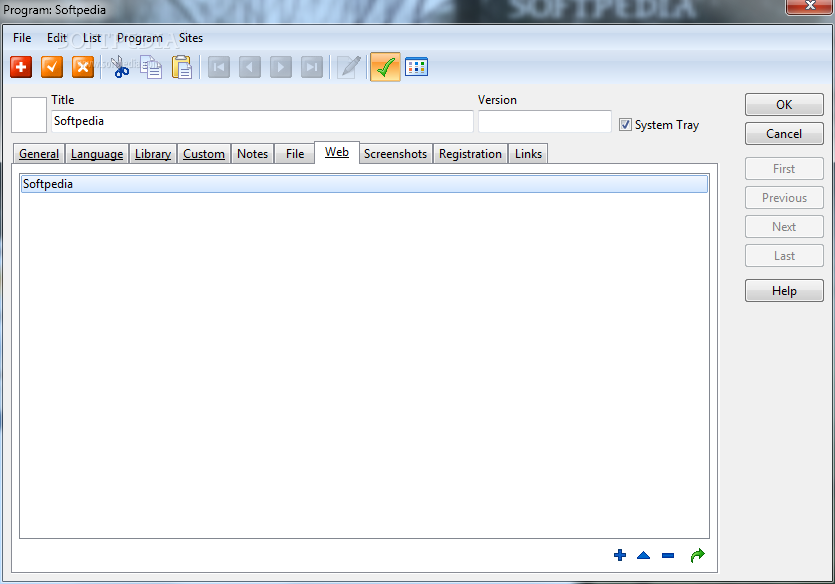Click the Next button
835x584 pixels.
[x=784, y=227]
